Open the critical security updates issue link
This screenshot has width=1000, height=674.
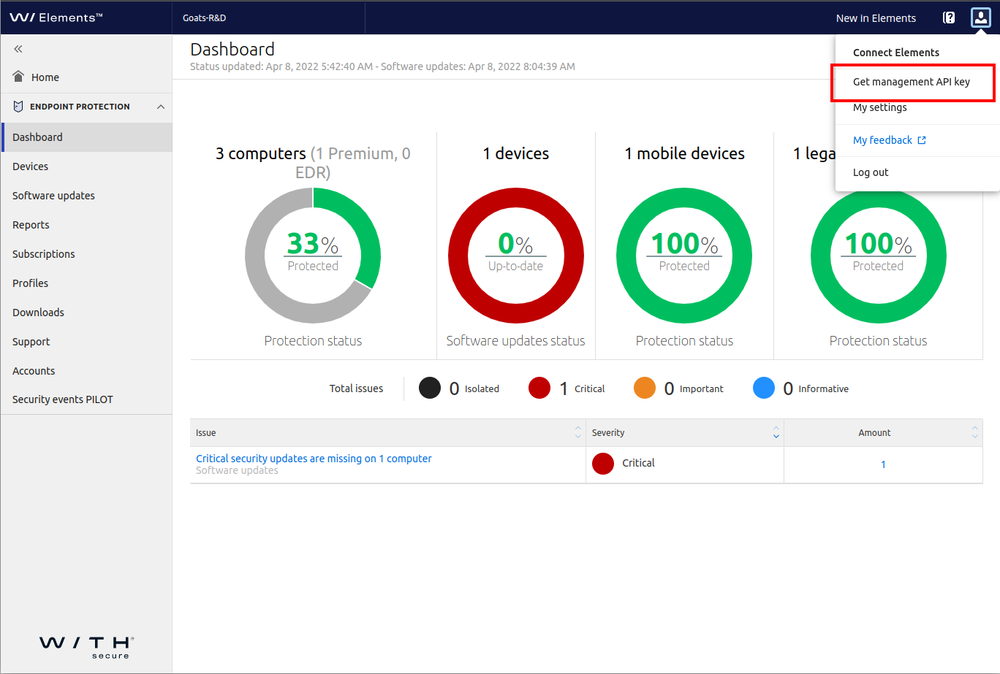point(311,458)
